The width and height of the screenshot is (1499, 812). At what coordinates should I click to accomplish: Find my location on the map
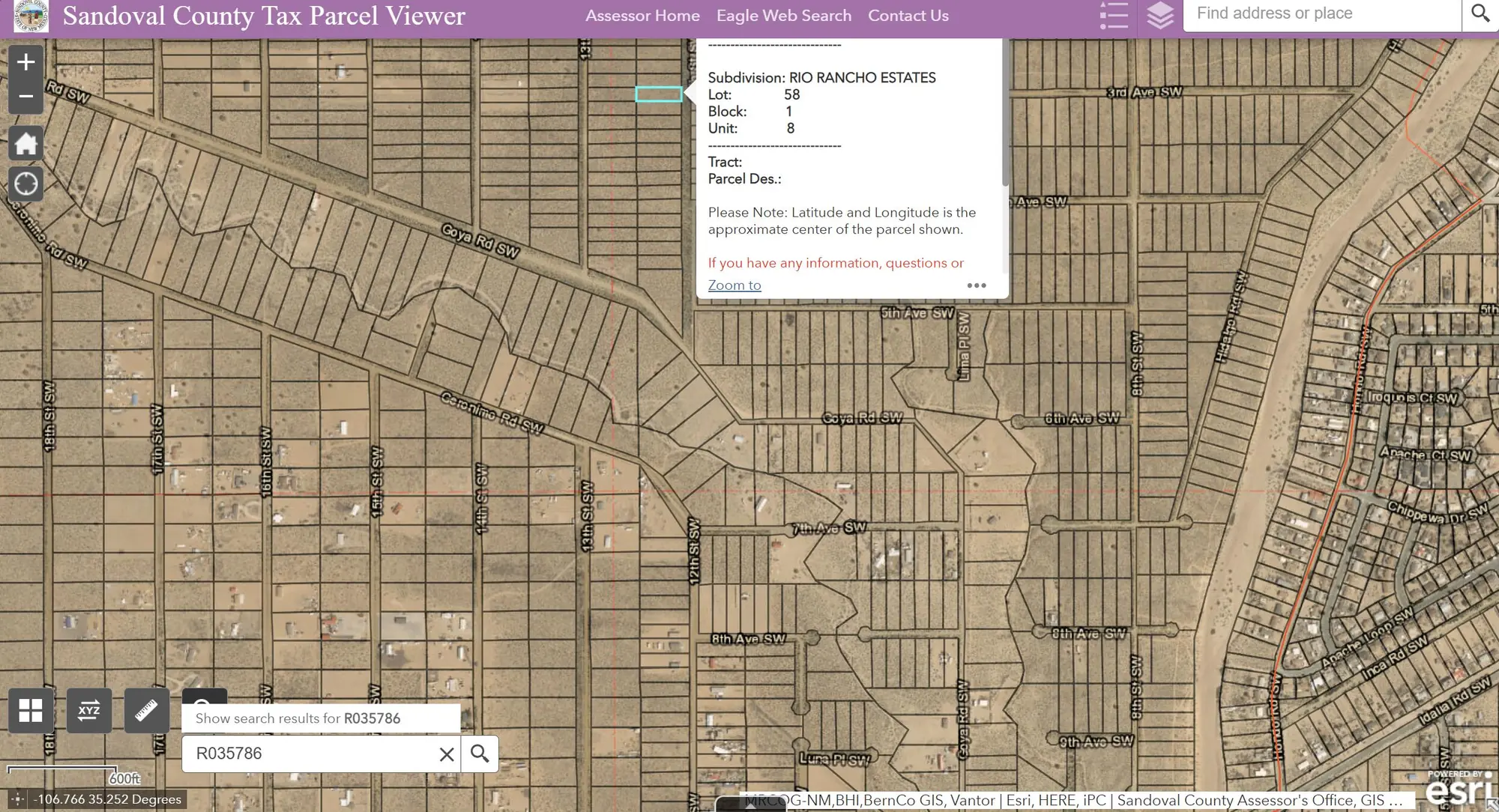[x=25, y=184]
